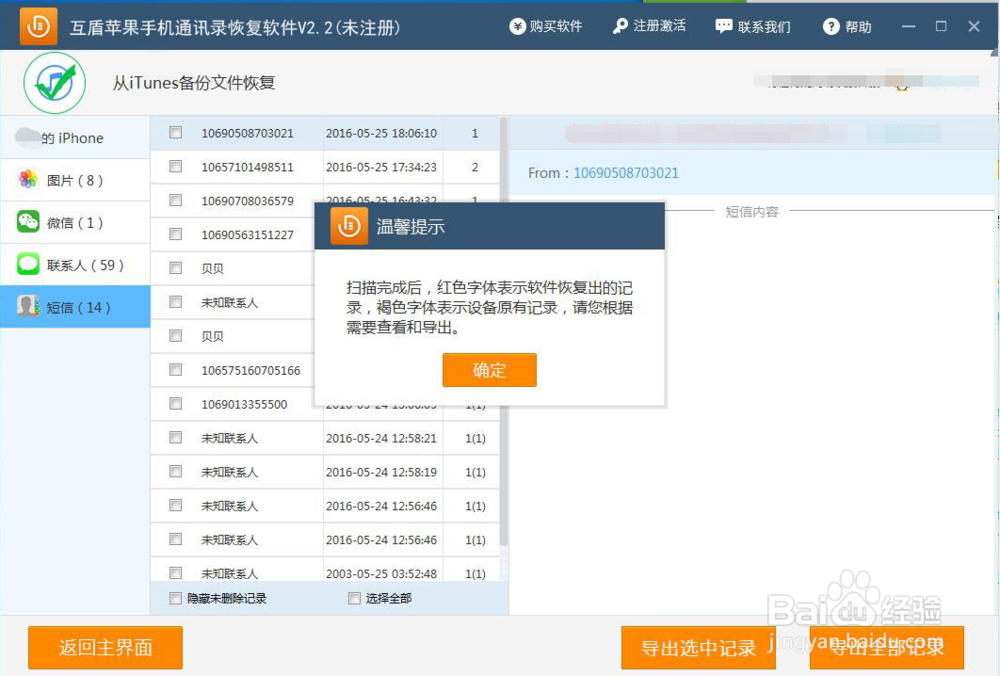Select the 图片 photos category
Viewport: 1000px width, 676px height.
tap(60, 180)
